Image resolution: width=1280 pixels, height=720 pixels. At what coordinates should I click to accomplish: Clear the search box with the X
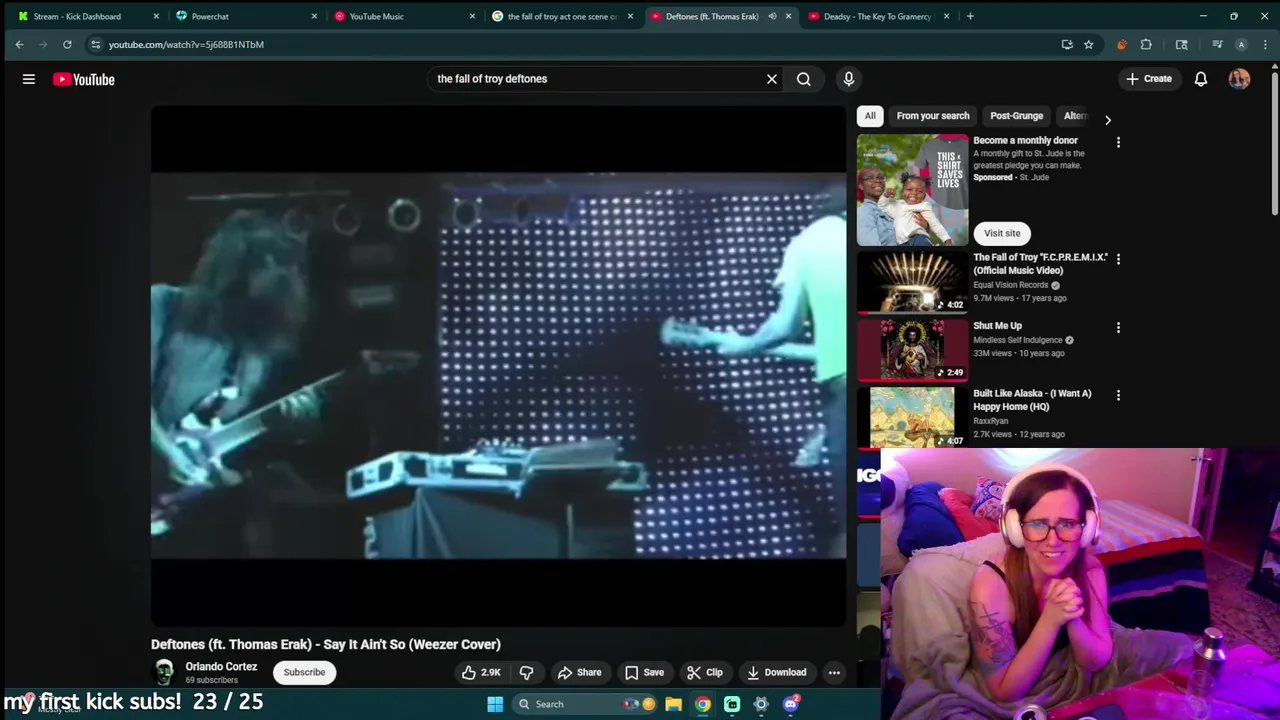pyautogui.click(x=772, y=79)
